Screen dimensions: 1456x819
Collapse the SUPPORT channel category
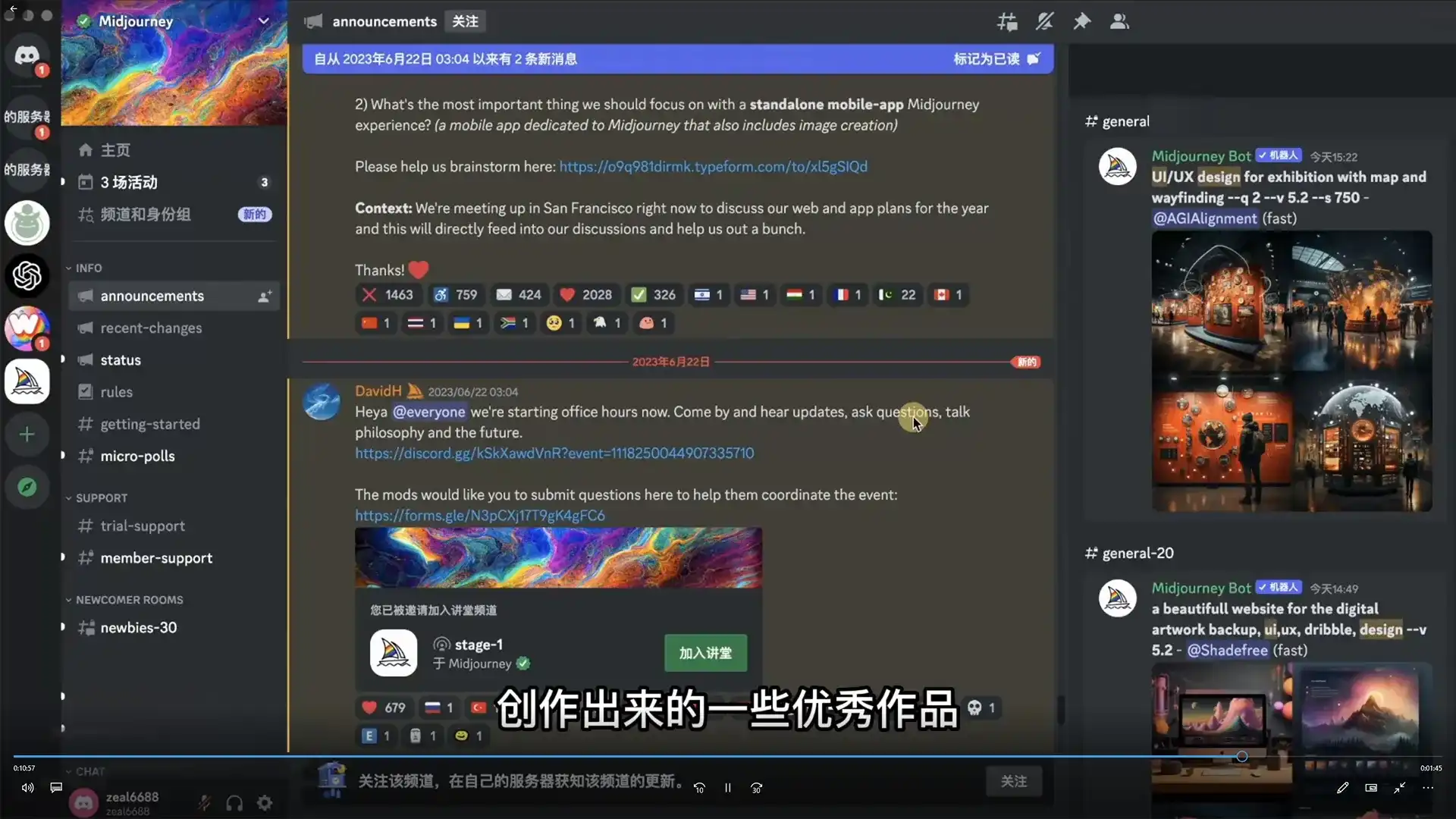point(101,497)
